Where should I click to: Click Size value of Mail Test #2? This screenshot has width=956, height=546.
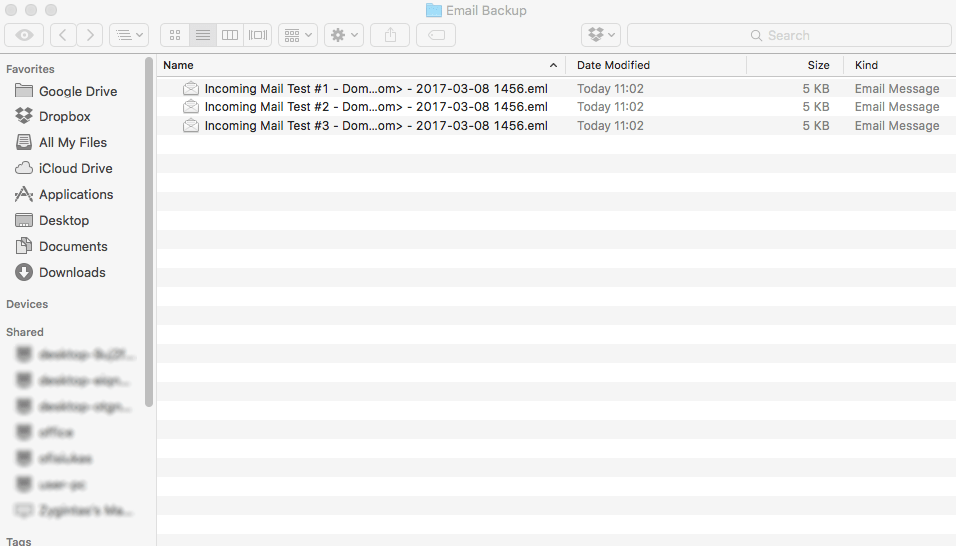point(816,107)
